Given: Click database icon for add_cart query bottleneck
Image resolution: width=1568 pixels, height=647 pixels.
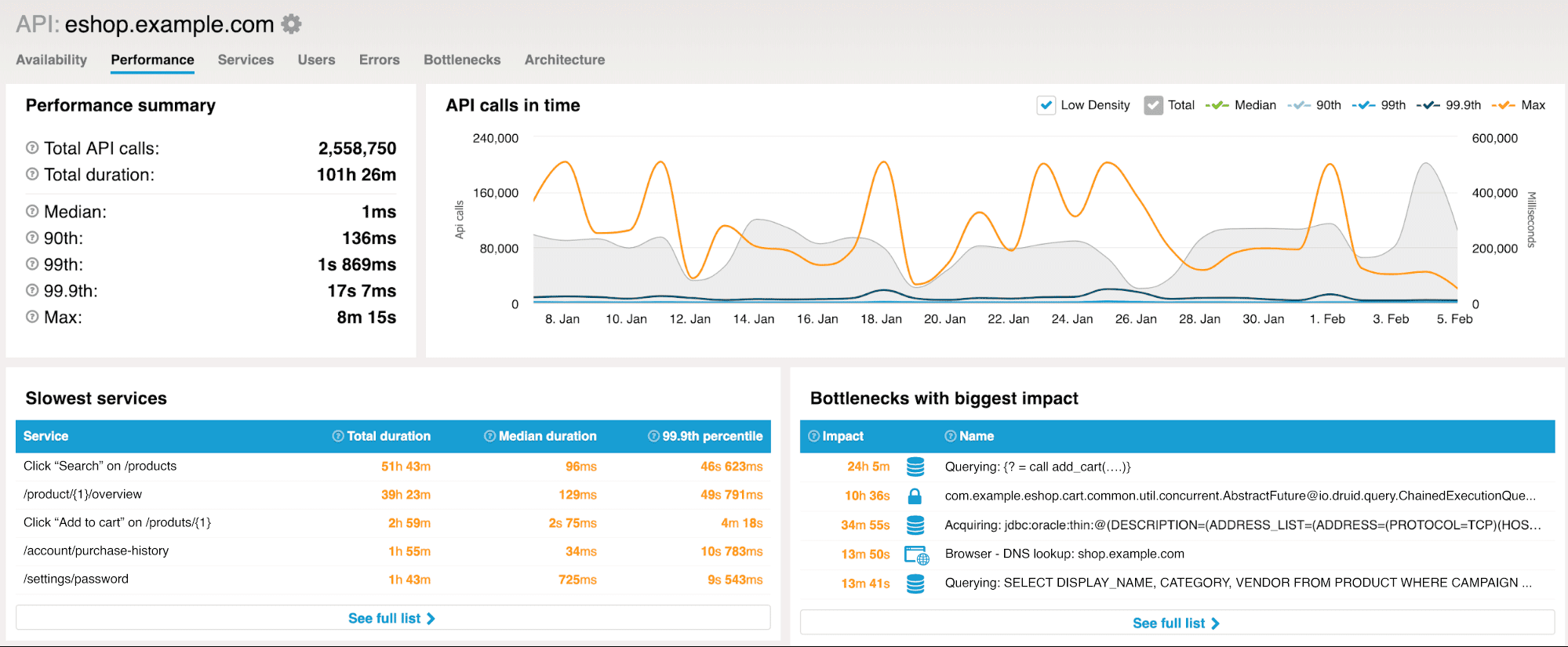Looking at the screenshot, I should [915, 467].
